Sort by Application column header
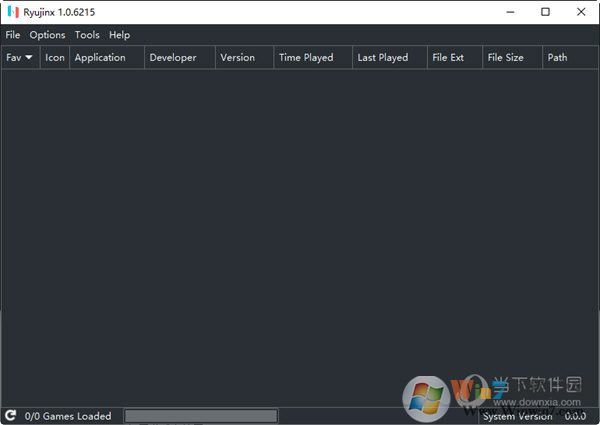This screenshot has width=600, height=425. point(107,57)
